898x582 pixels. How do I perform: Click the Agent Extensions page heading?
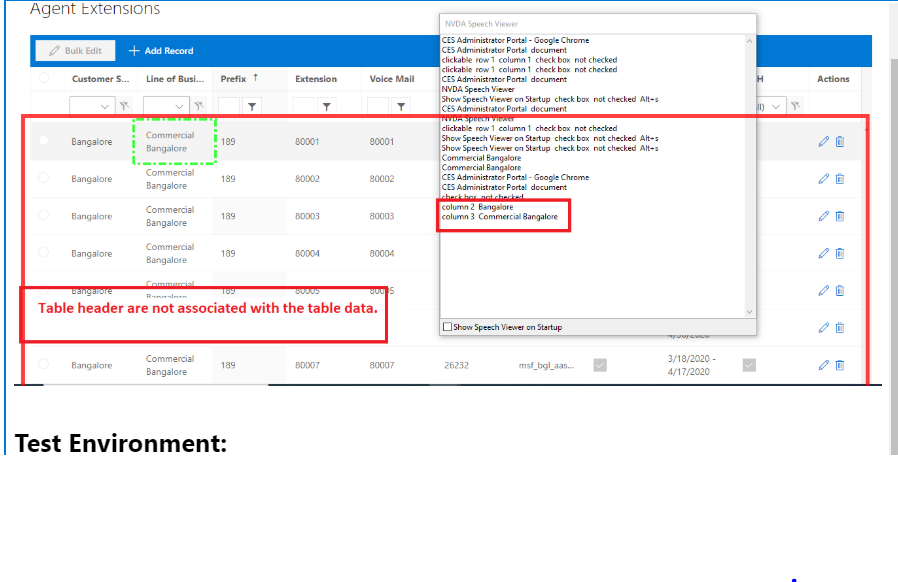tap(95, 8)
